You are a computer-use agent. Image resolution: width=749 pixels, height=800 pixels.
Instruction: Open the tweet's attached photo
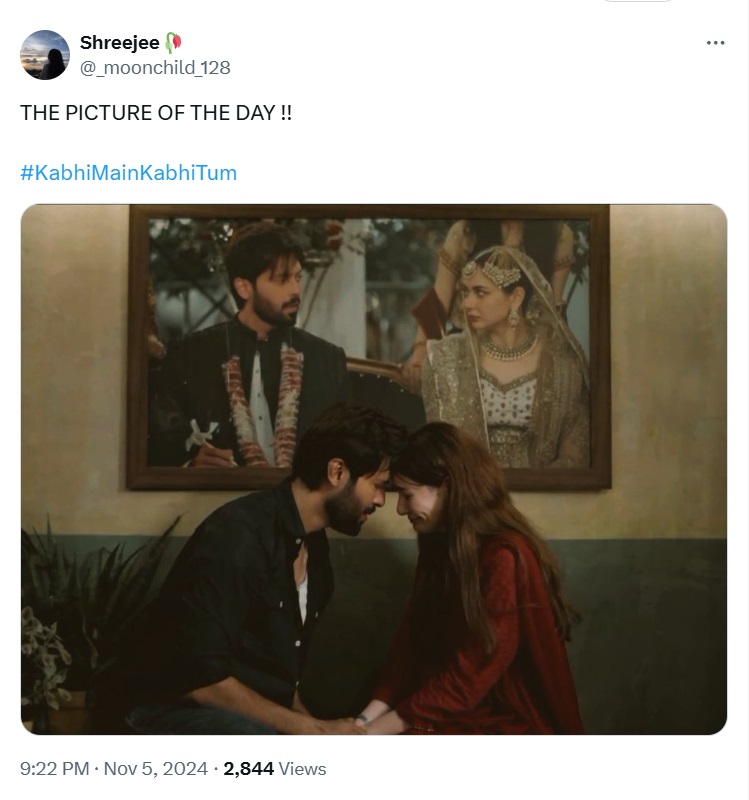coord(374,470)
